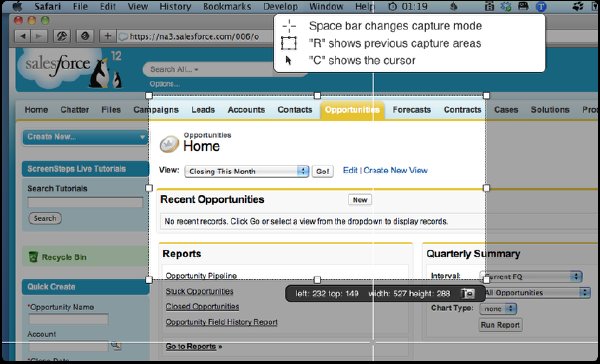Open the Bookmarks menu
The width and height of the screenshot is (600, 364).
[227, 7]
